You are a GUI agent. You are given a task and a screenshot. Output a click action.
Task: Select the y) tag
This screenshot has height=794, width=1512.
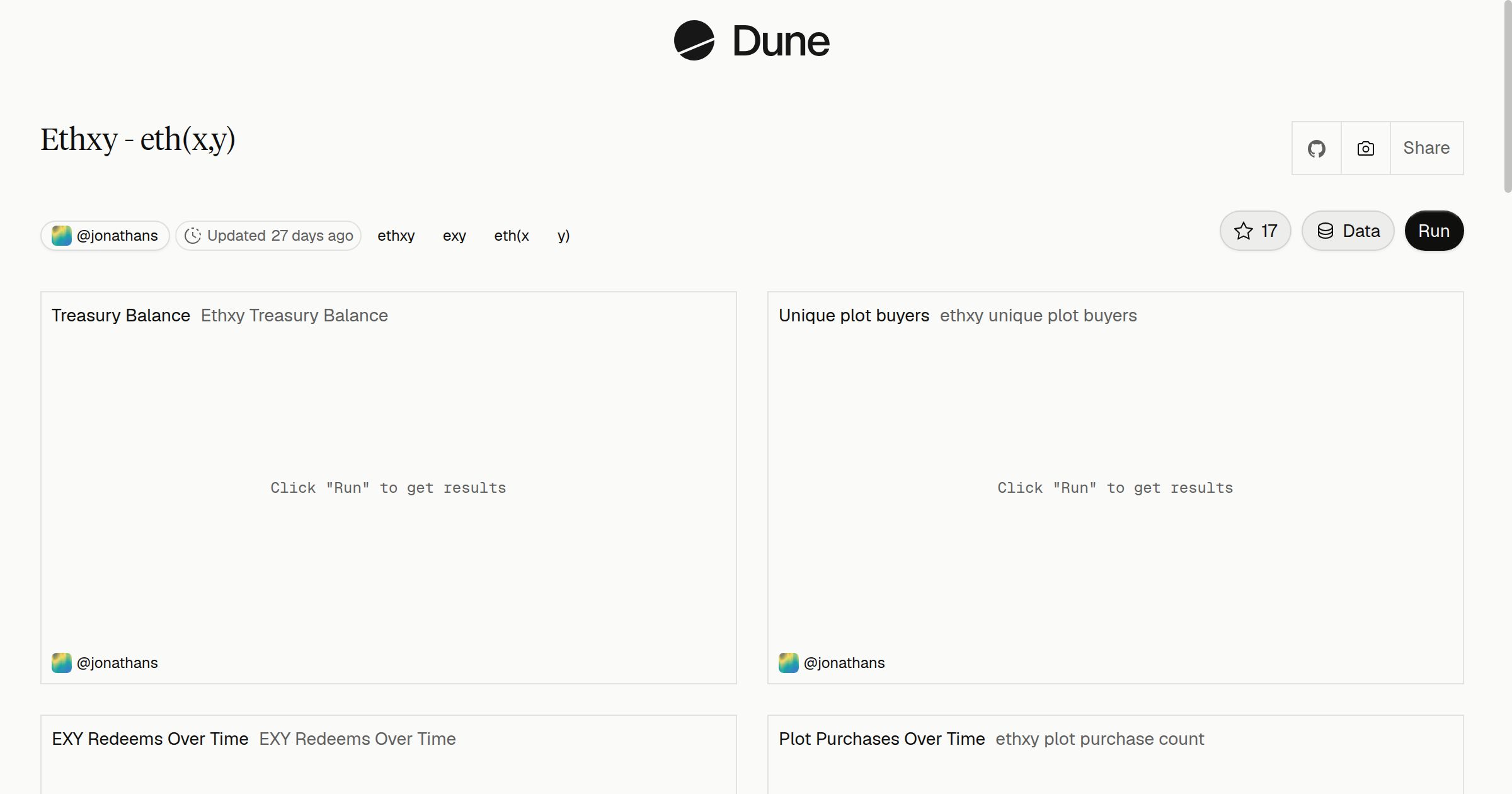(x=564, y=236)
